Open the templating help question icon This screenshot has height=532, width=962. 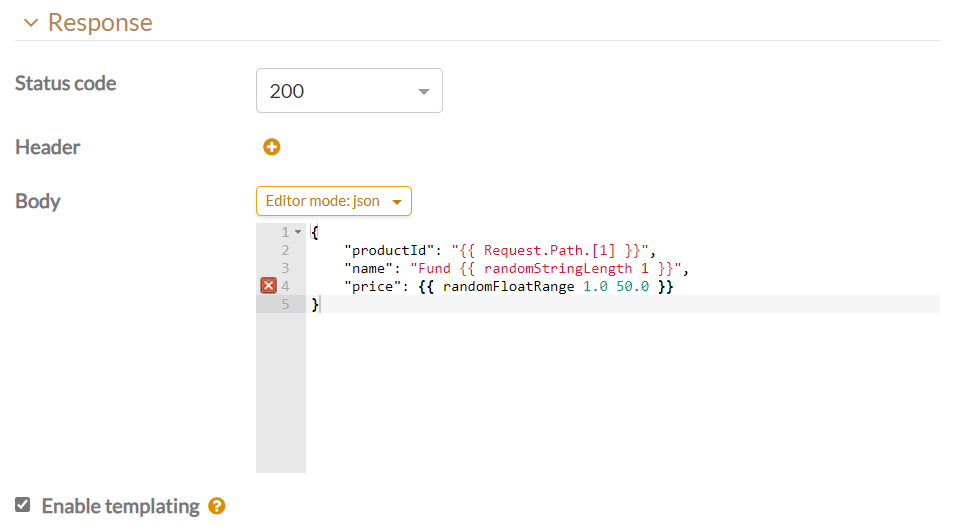pos(217,507)
